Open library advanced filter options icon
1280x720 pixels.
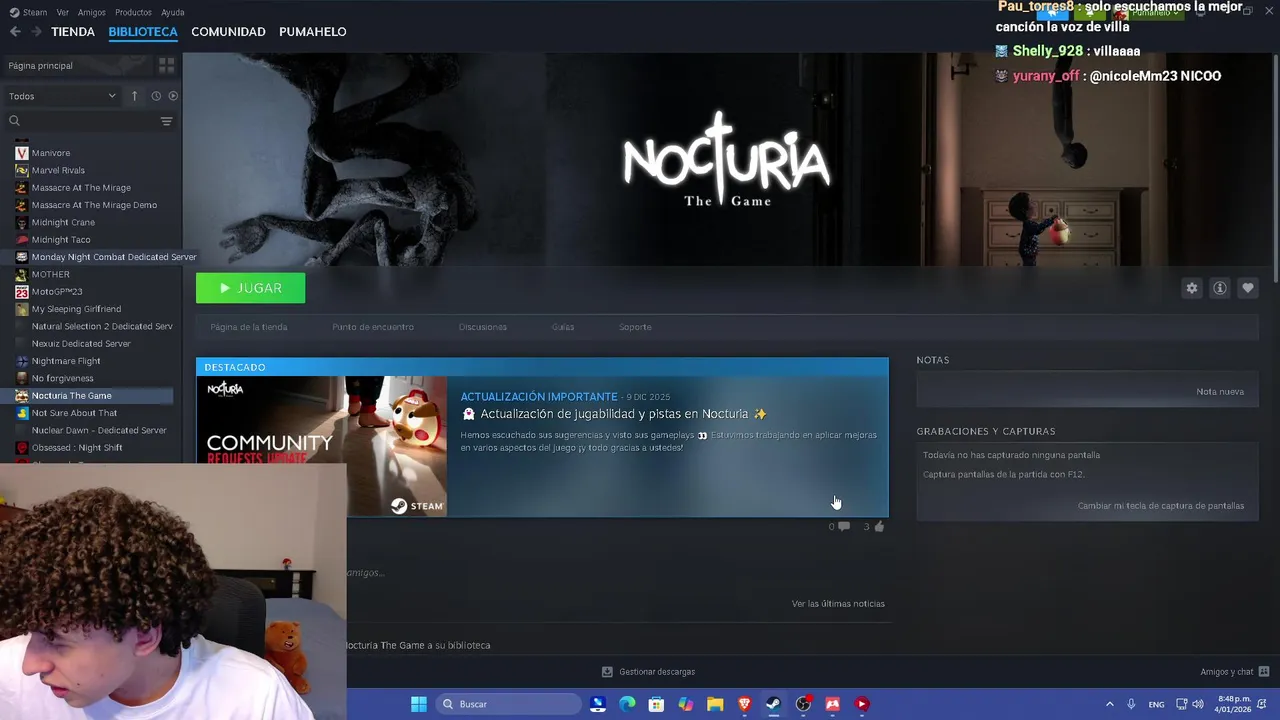167,121
